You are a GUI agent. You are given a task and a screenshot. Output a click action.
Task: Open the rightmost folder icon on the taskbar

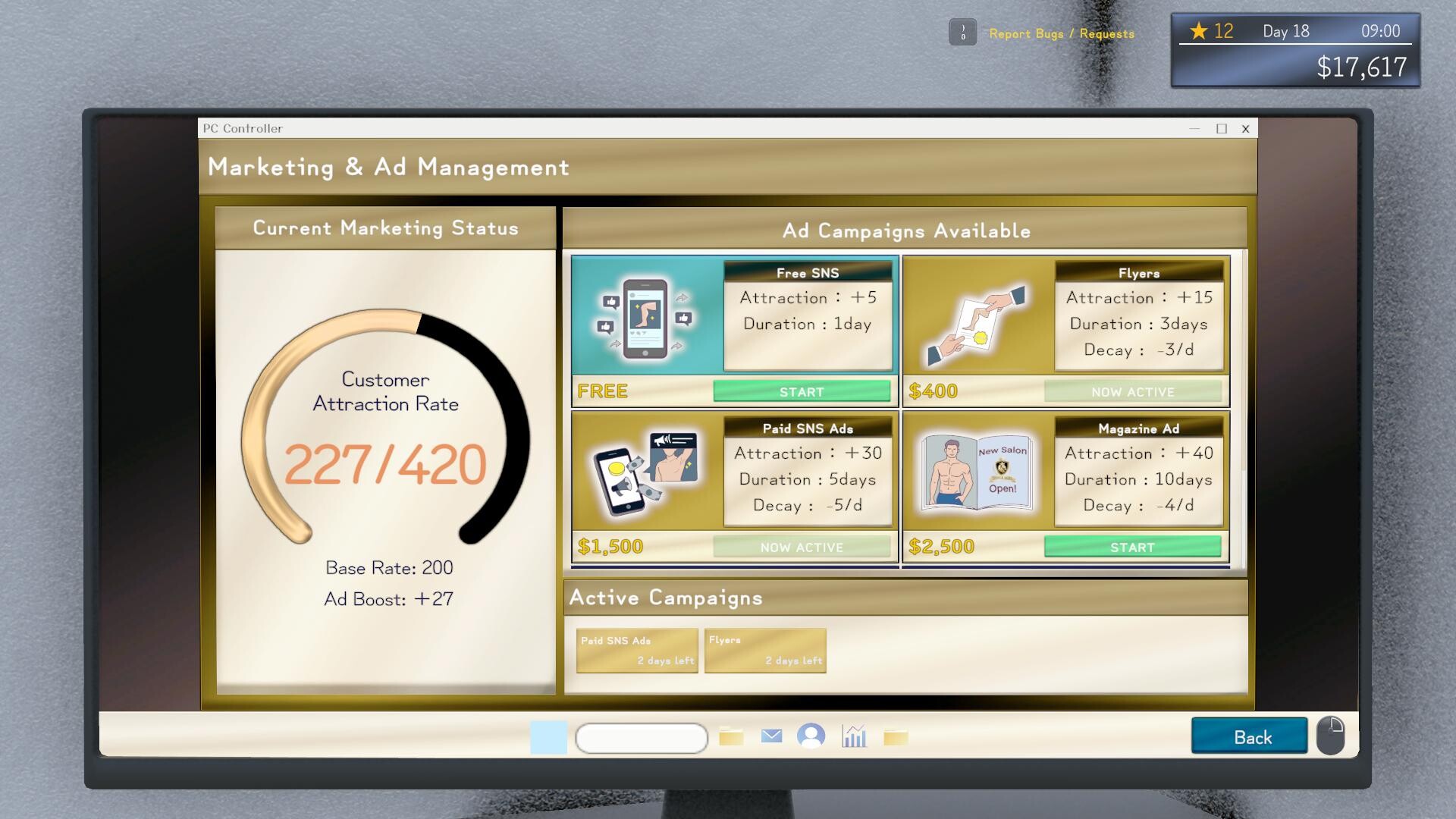(x=897, y=736)
